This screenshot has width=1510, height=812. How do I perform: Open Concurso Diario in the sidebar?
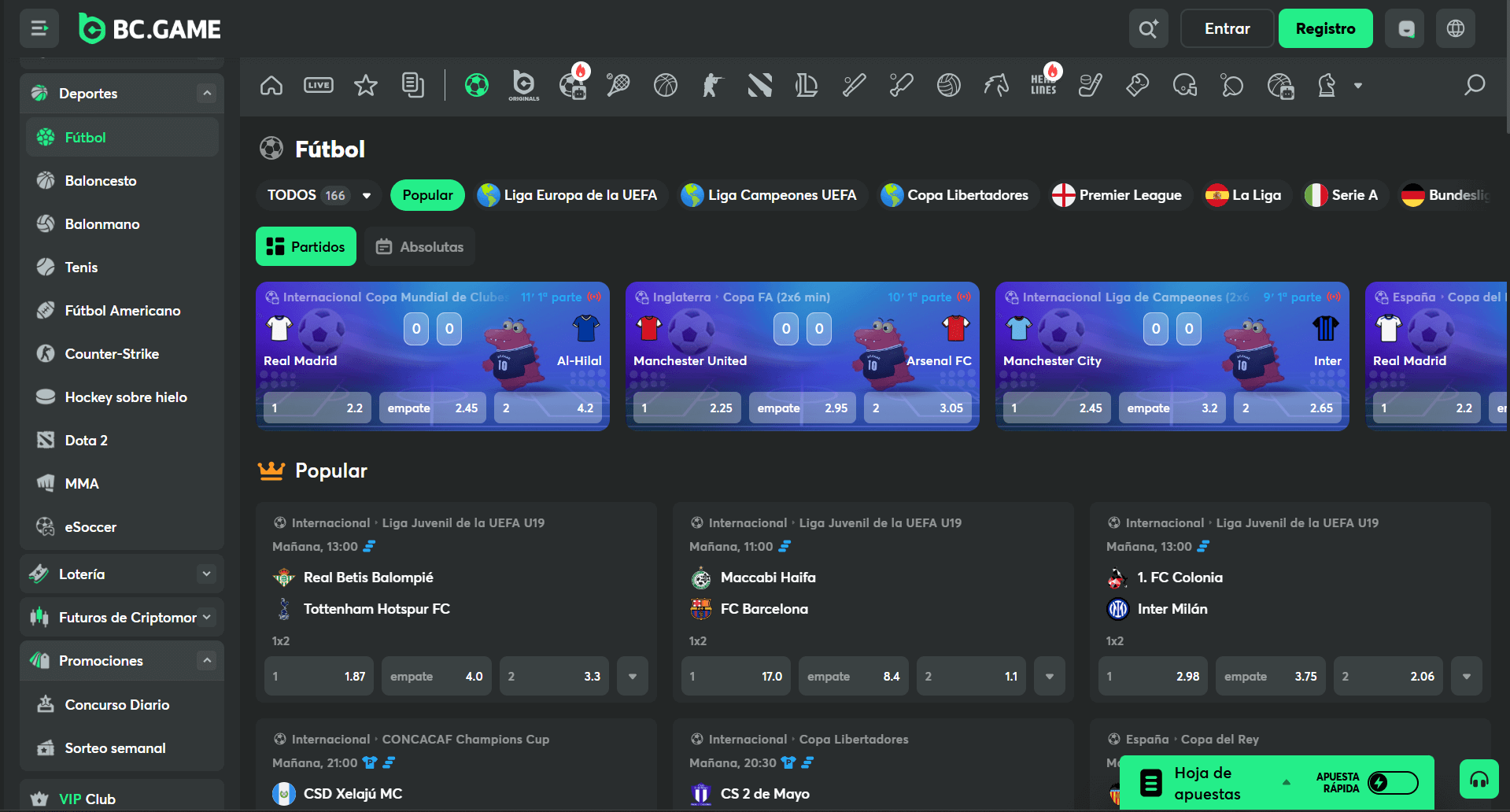pyautogui.click(x=122, y=705)
